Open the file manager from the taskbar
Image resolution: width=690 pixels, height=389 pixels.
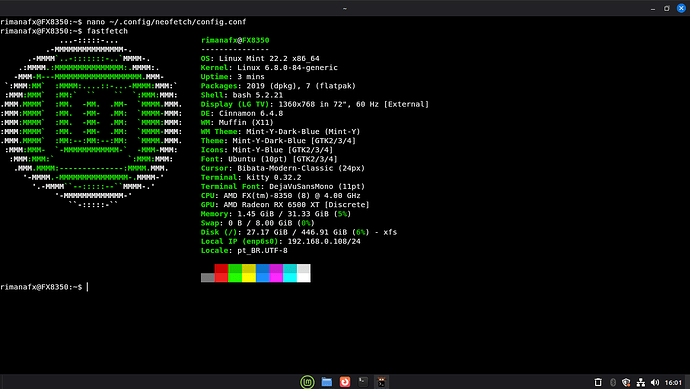327,382
